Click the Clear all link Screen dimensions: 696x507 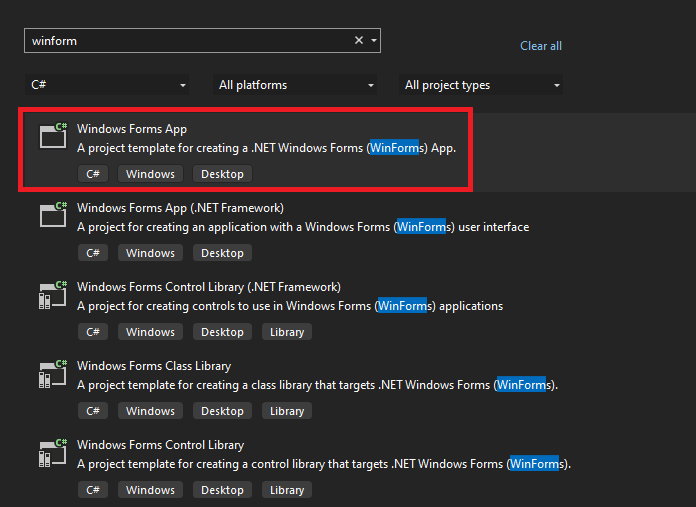[x=541, y=46]
